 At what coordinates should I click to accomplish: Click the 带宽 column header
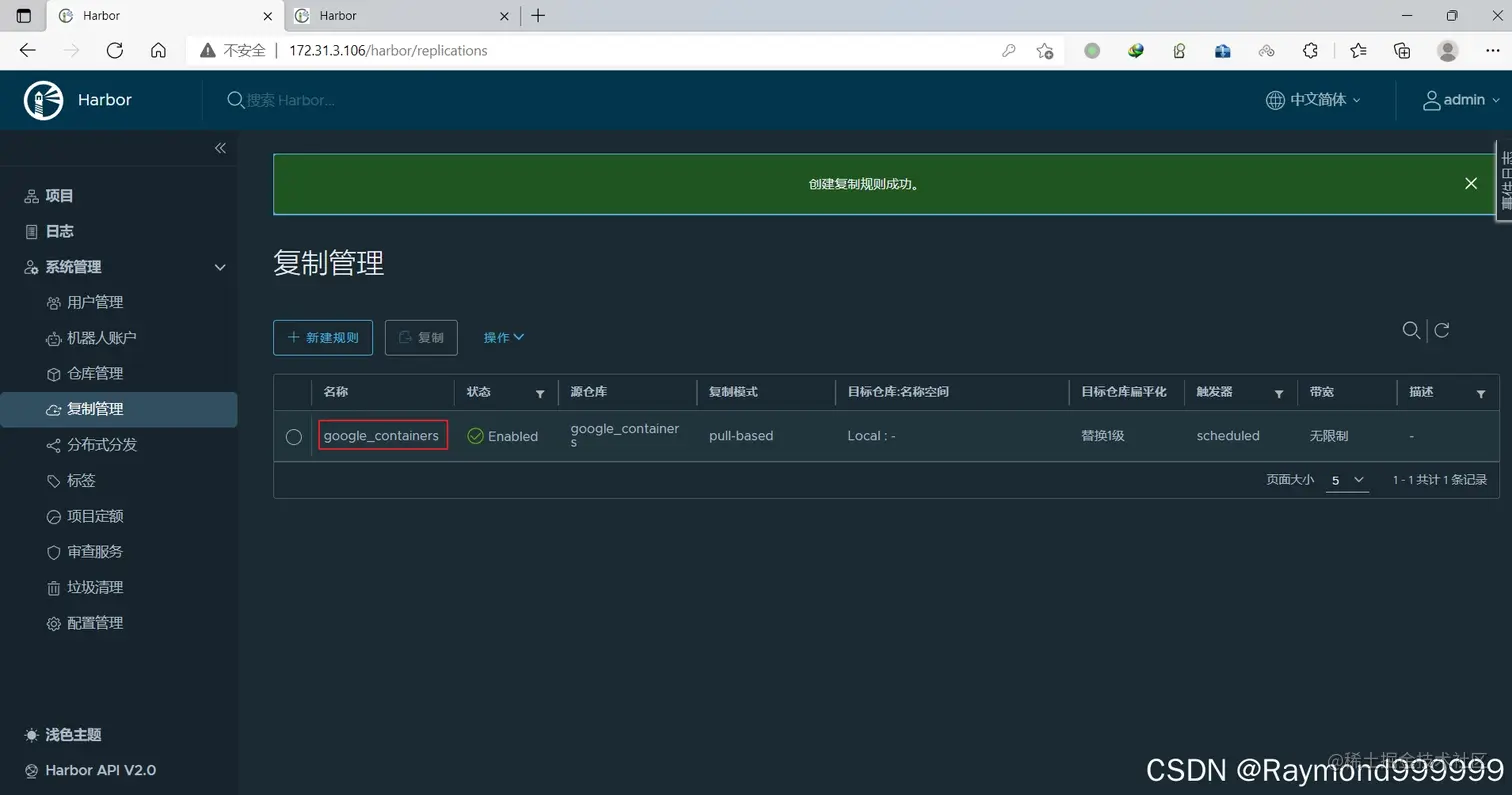point(1322,392)
